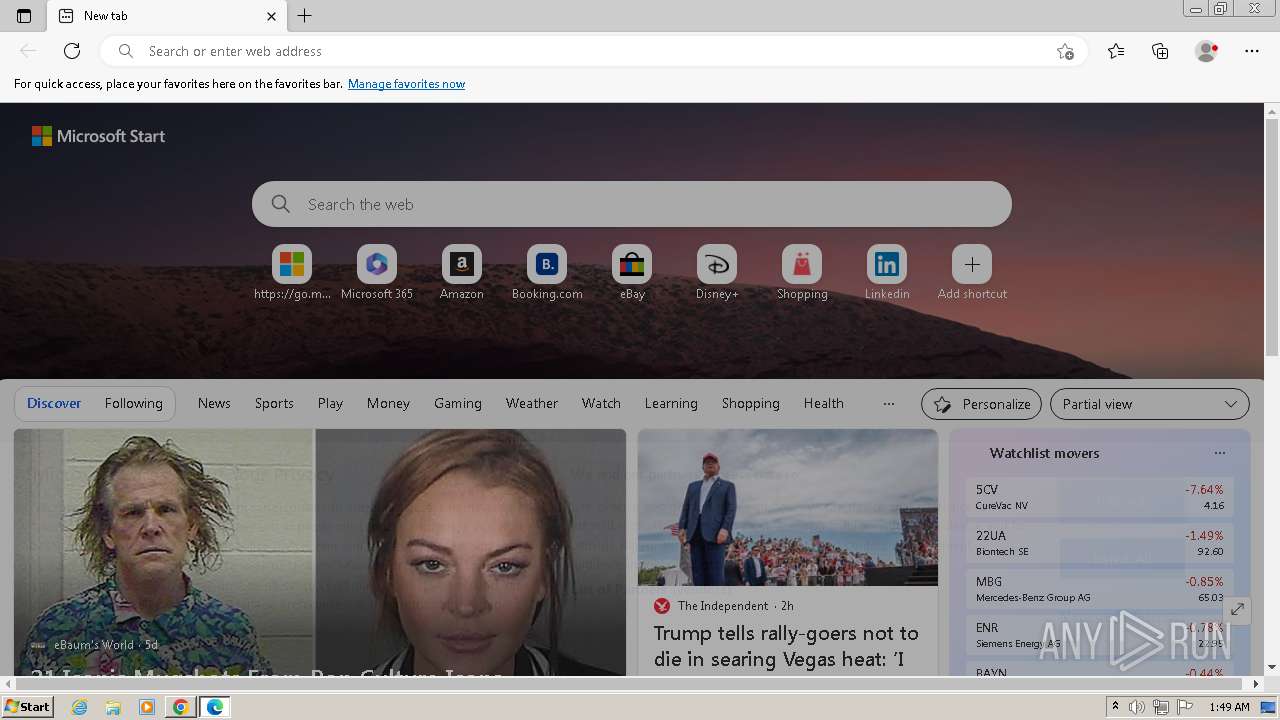This screenshot has height=720, width=1280.
Task: Open the Weather category
Action: tap(532, 403)
